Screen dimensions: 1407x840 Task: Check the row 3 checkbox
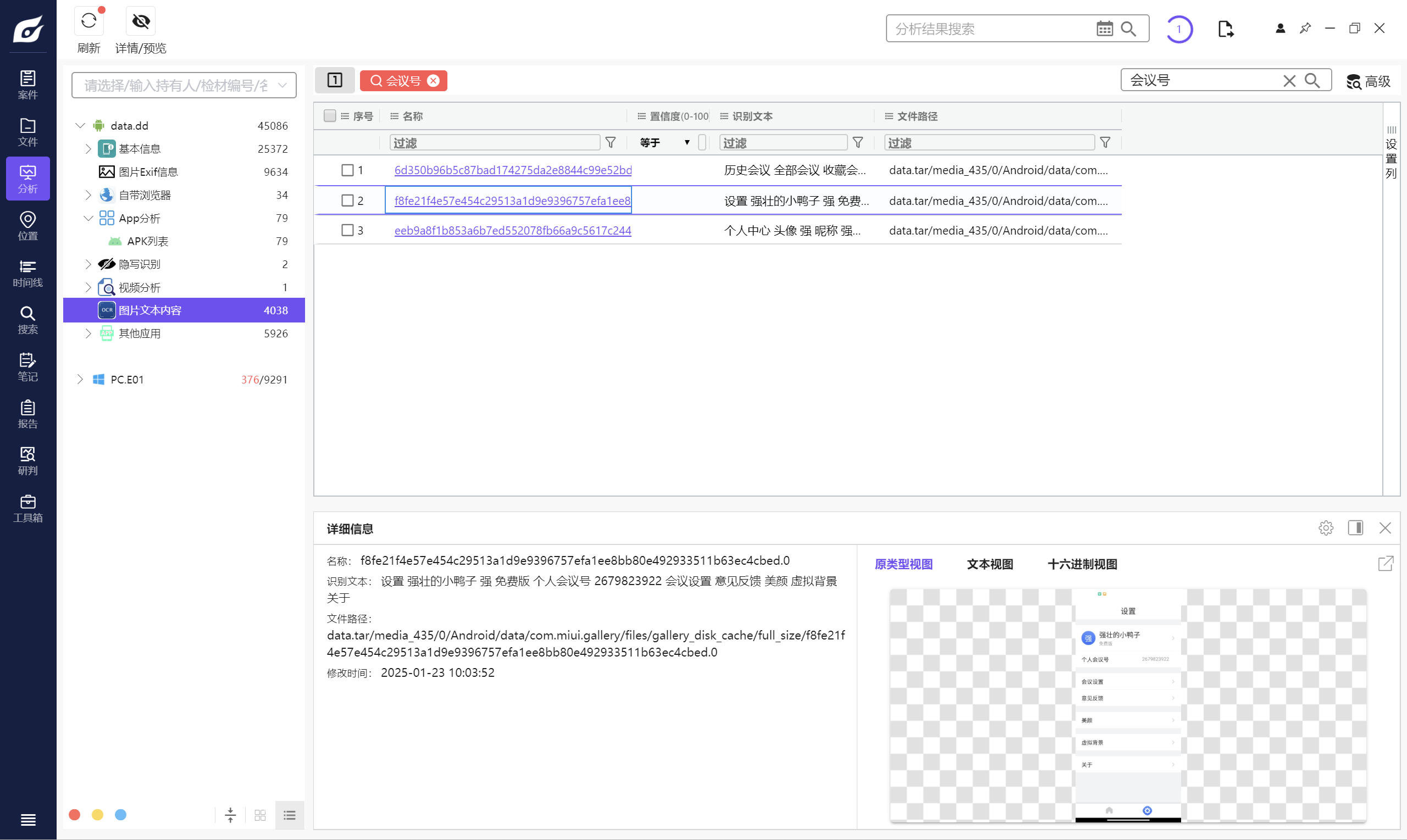pyautogui.click(x=347, y=230)
